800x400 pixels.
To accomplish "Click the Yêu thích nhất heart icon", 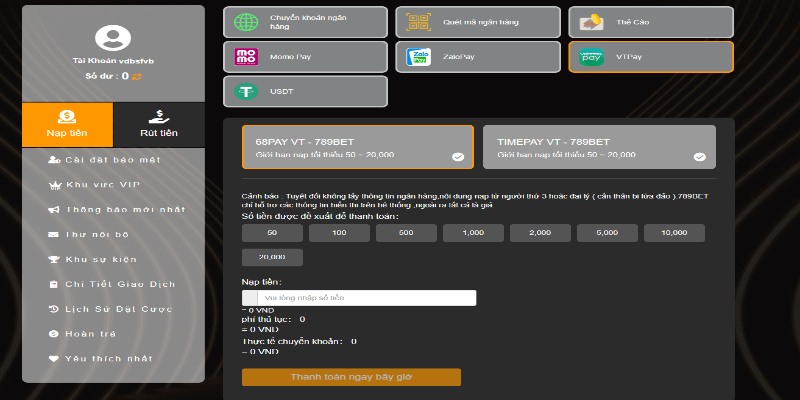I will (54, 359).
